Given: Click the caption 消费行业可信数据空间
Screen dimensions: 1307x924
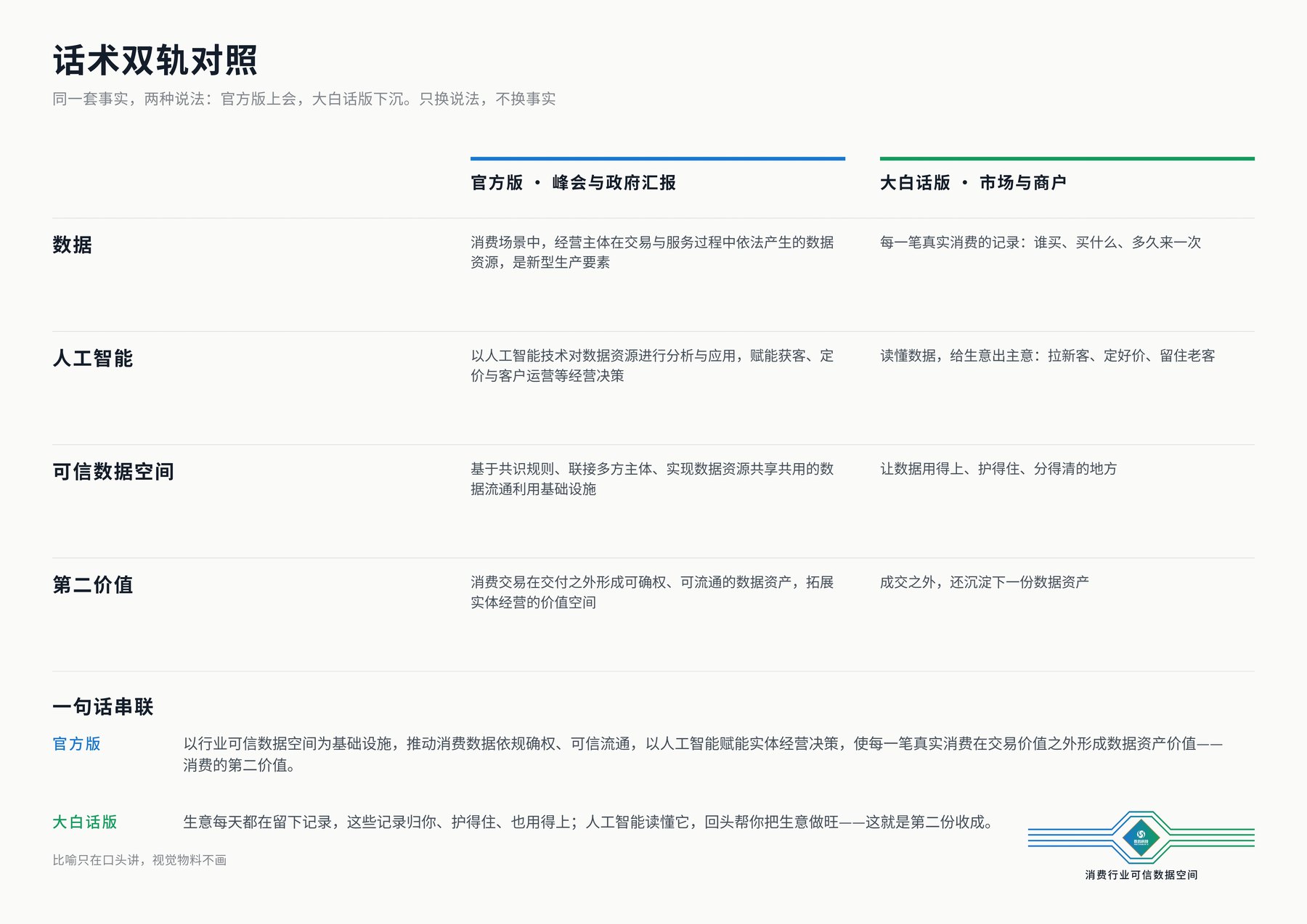Looking at the screenshot, I should (1141, 875).
